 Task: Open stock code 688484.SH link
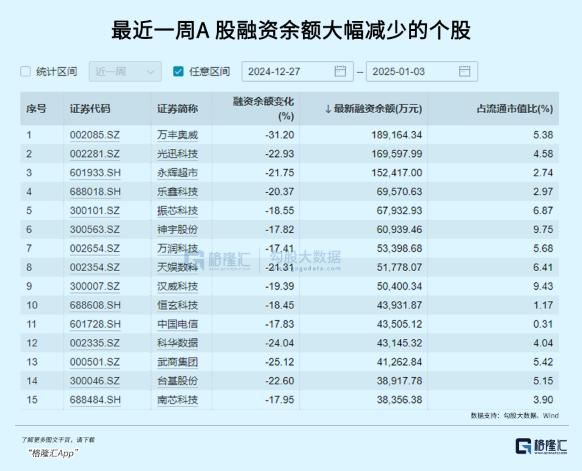(x=95, y=400)
